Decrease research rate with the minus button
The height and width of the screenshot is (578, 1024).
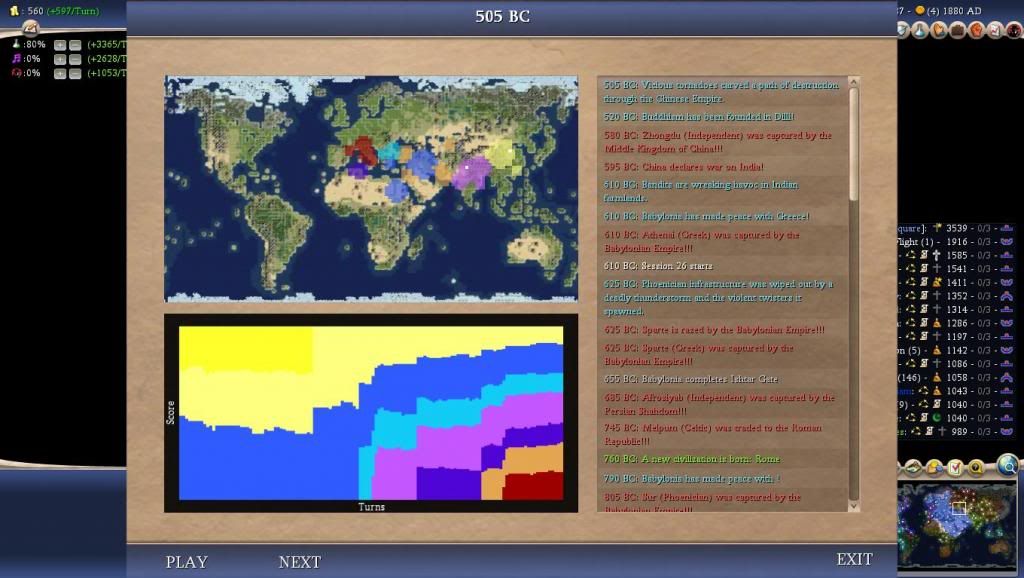pyautogui.click(x=75, y=44)
